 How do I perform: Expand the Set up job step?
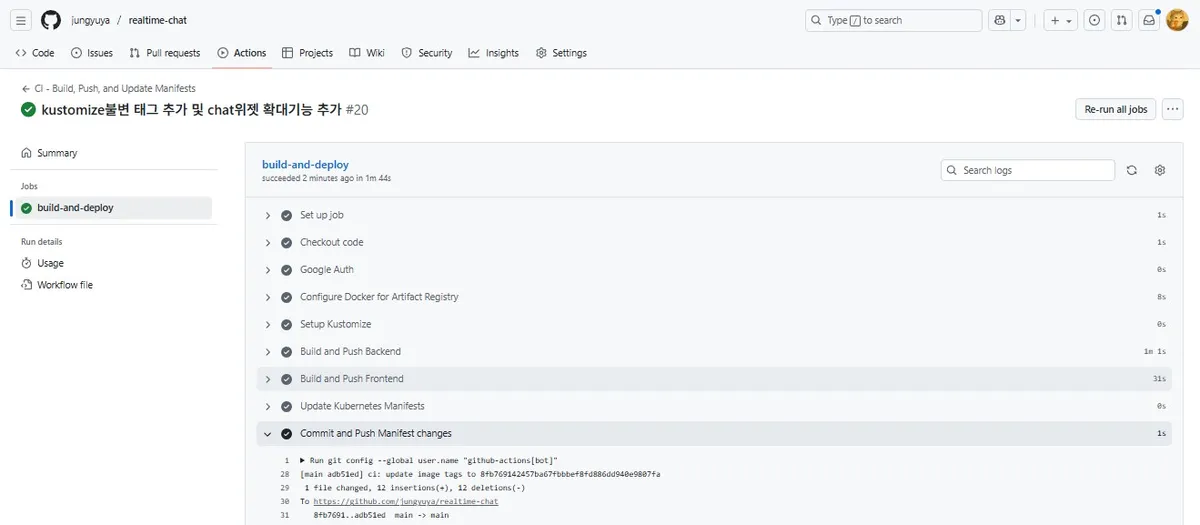tap(321, 215)
